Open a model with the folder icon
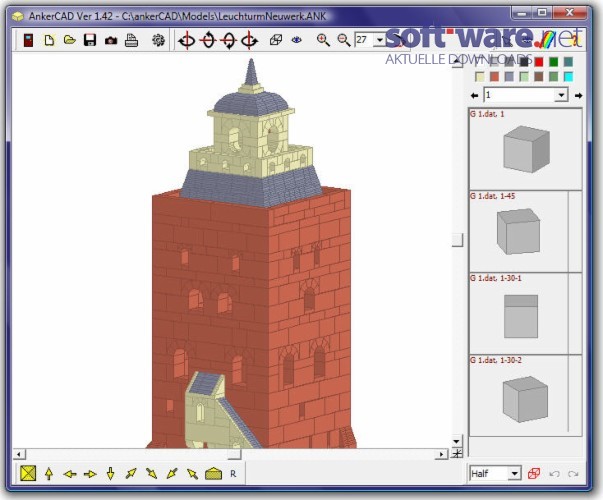Image resolution: width=603 pixels, height=500 pixels. (70, 40)
